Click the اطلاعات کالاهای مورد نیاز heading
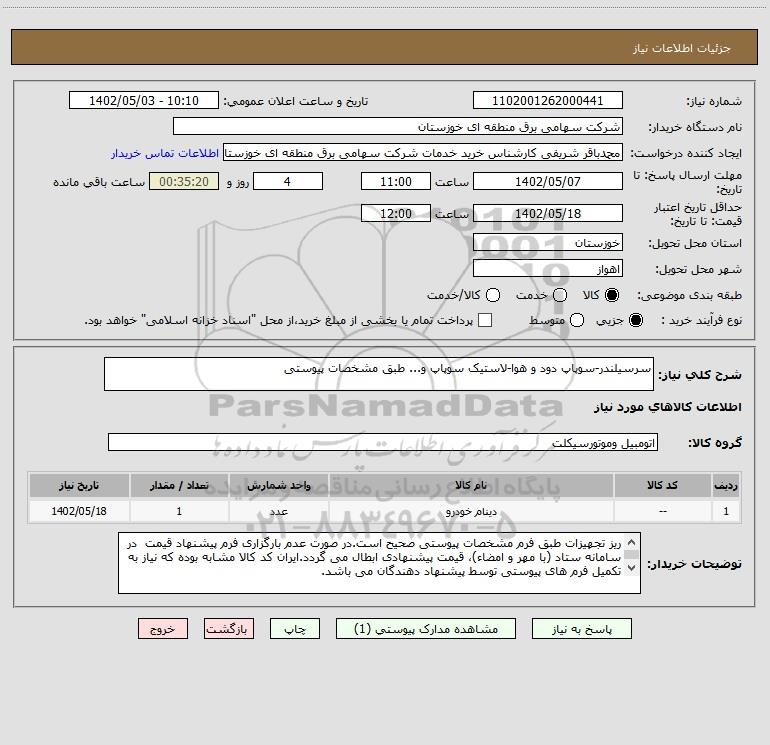This screenshot has width=770, height=745. click(667, 407)
